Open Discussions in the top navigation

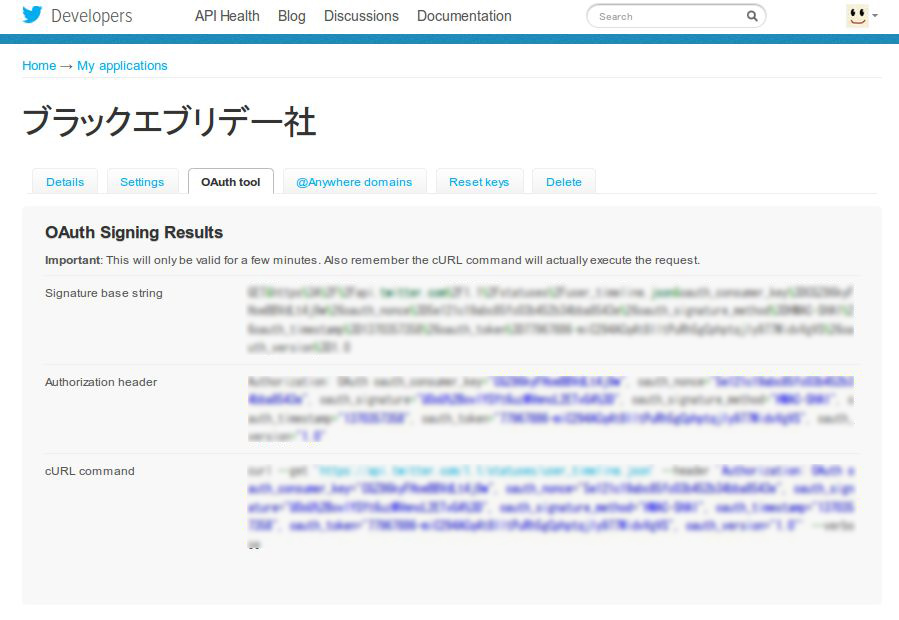tap(361, 16)
